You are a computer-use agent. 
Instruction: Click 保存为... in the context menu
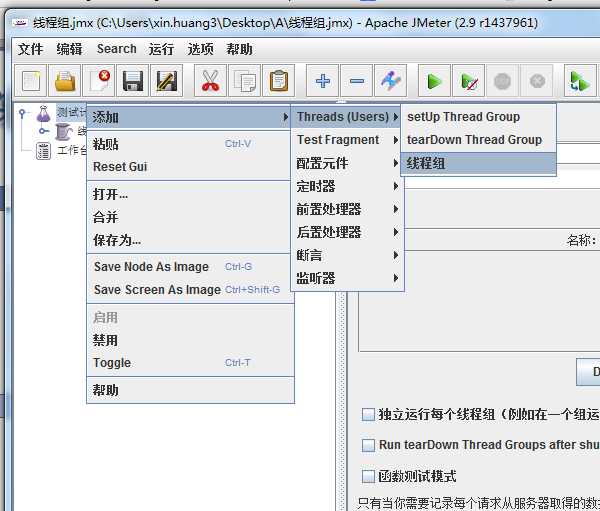click(x=189, y=240)
